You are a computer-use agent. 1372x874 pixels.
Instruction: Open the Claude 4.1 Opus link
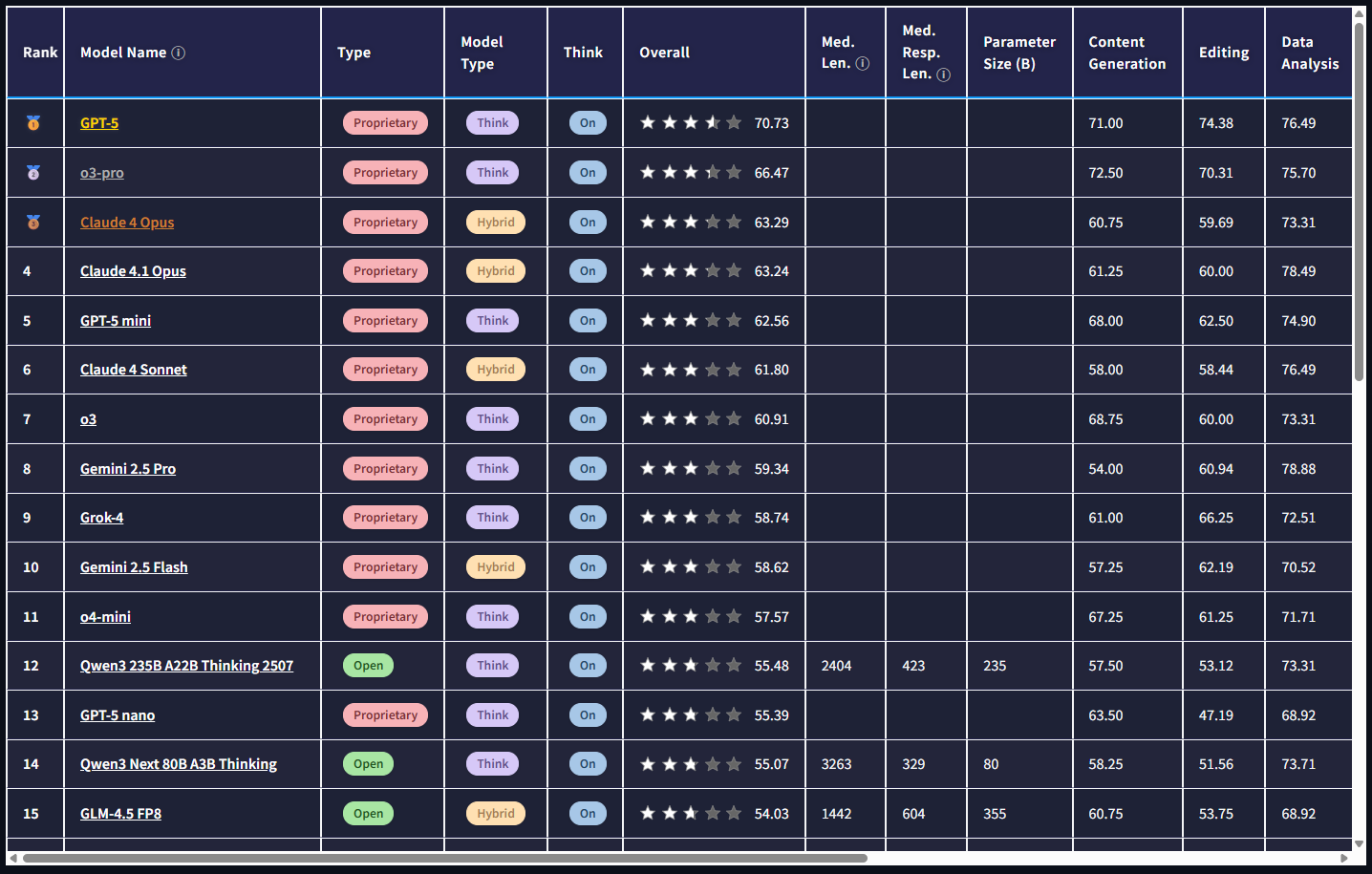(x=133, y=271)
